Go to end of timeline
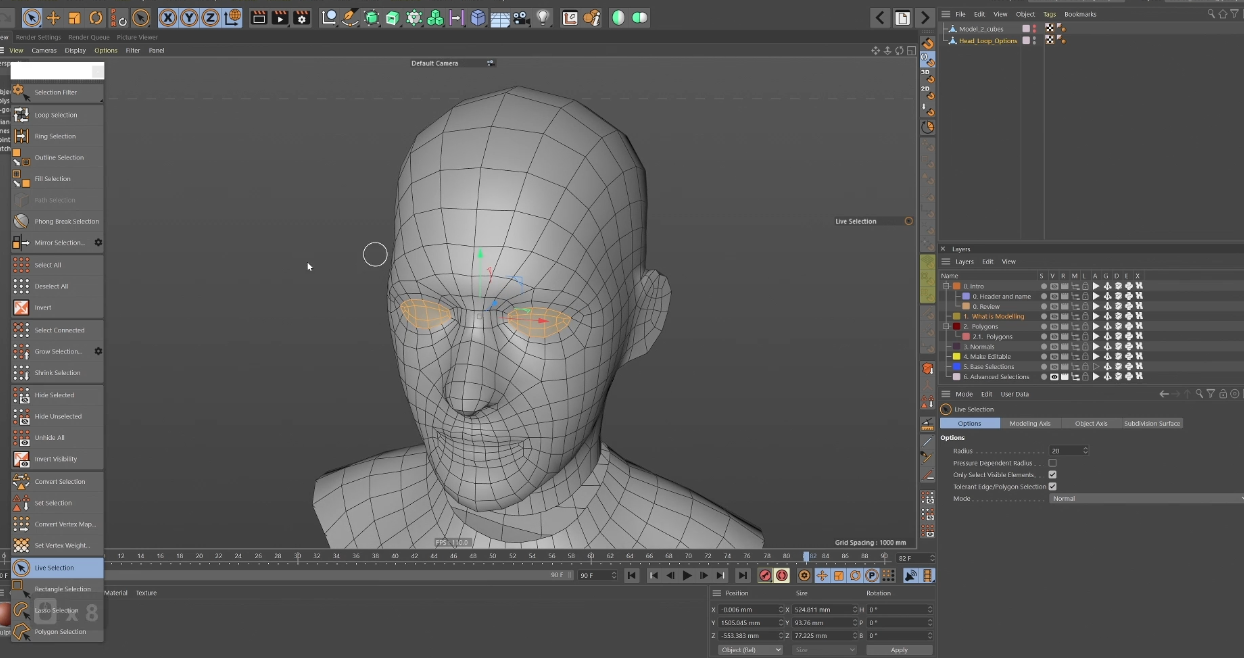 pyautogui.click(x=742, y=576)
